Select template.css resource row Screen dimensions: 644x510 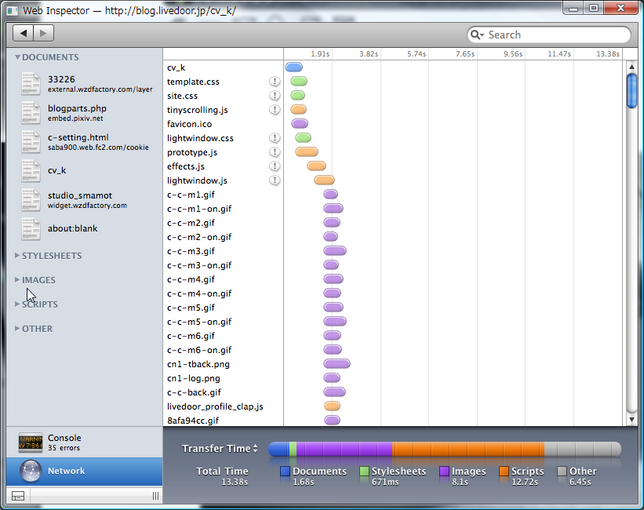click(x=223, y=82)
